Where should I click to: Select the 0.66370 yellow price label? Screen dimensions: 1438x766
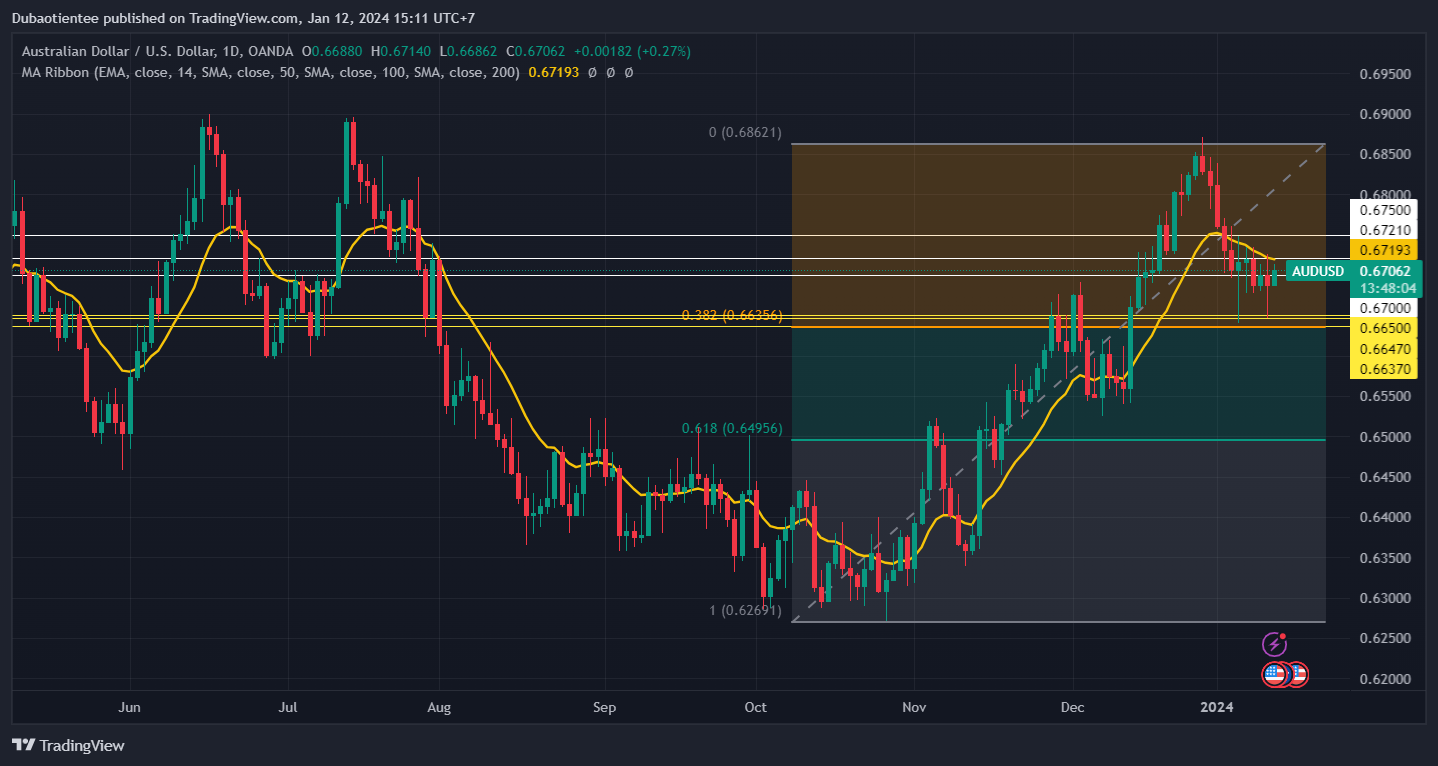[x=1384, y=369]
